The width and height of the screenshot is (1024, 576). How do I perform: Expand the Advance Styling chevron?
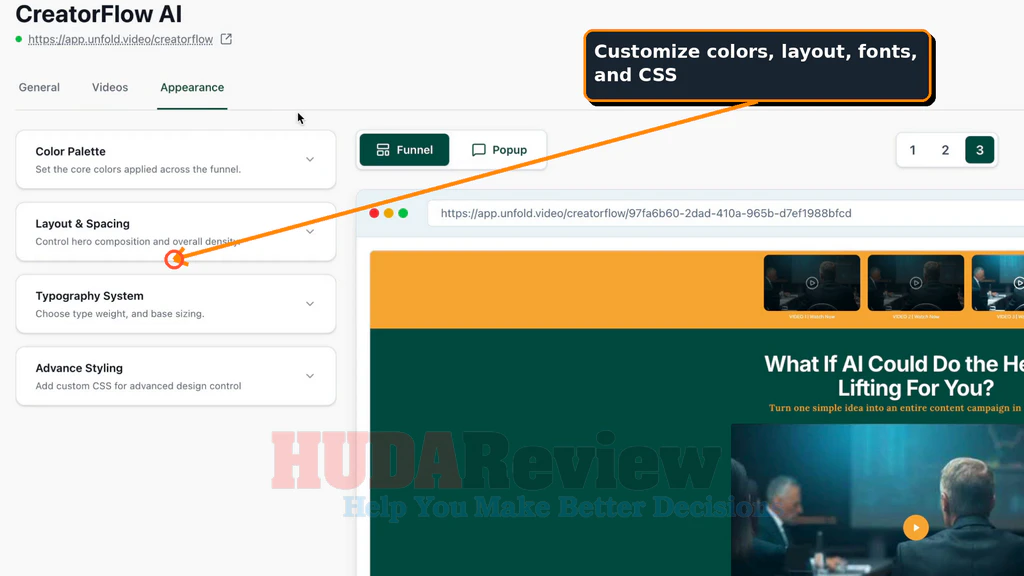click(x=310, y=376)
